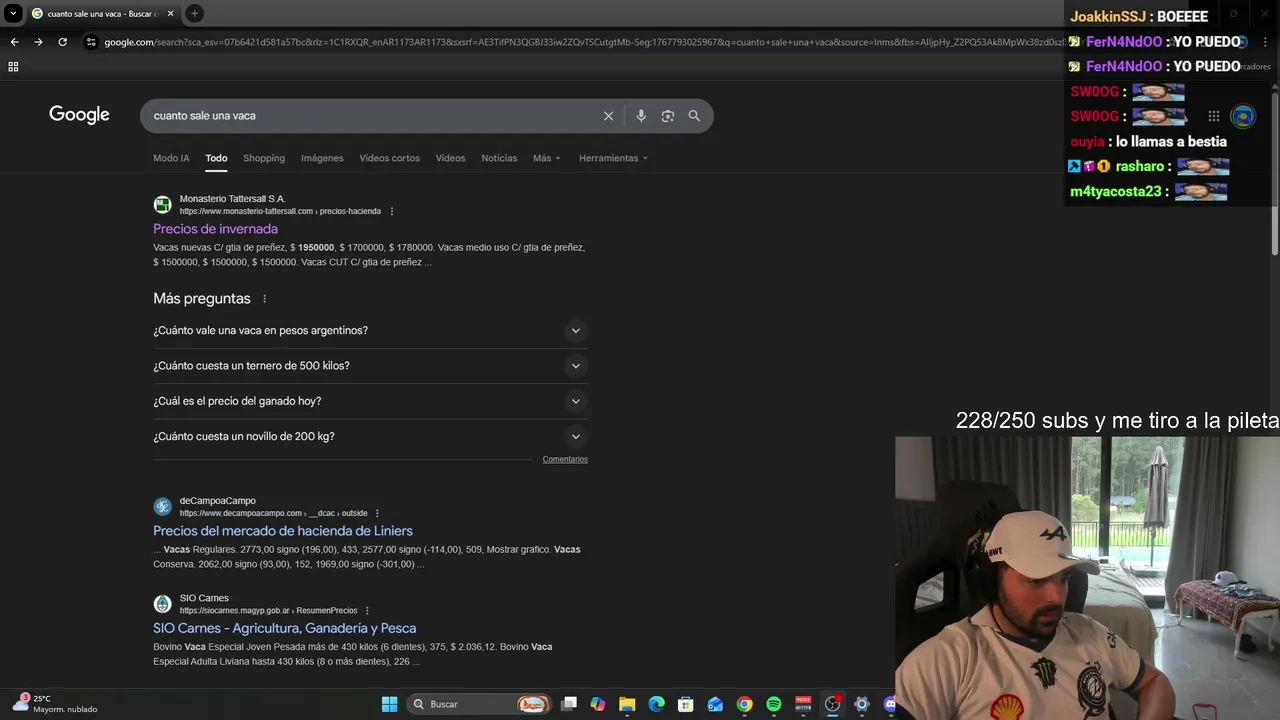
Task: Close the 'cuanto sale una vaca' tab
Action: pos(170,13)
